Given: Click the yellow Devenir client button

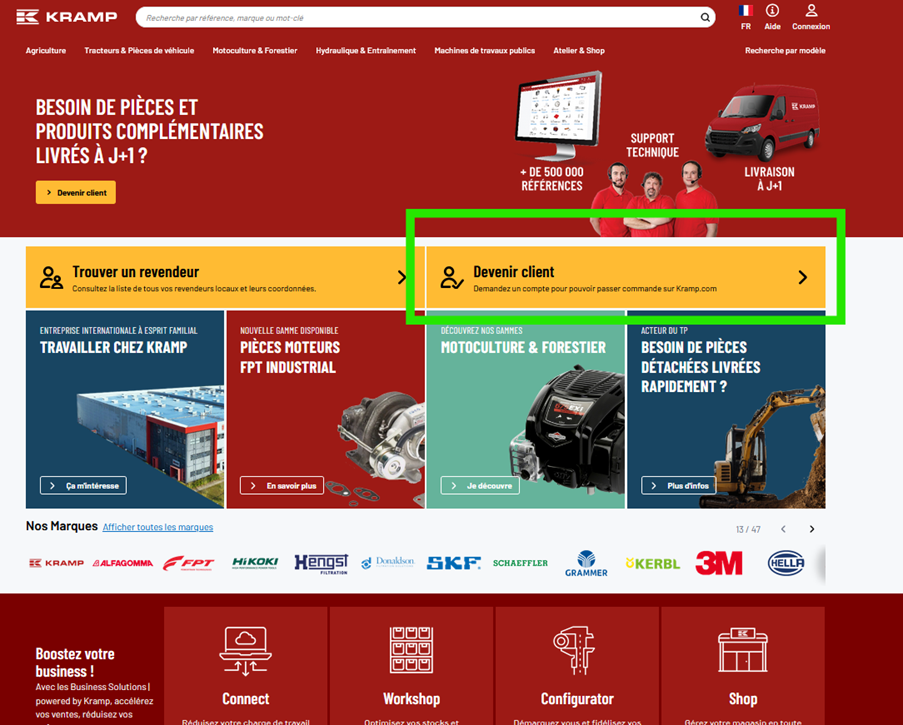Looking at the screenshot, I should (76, 192).
